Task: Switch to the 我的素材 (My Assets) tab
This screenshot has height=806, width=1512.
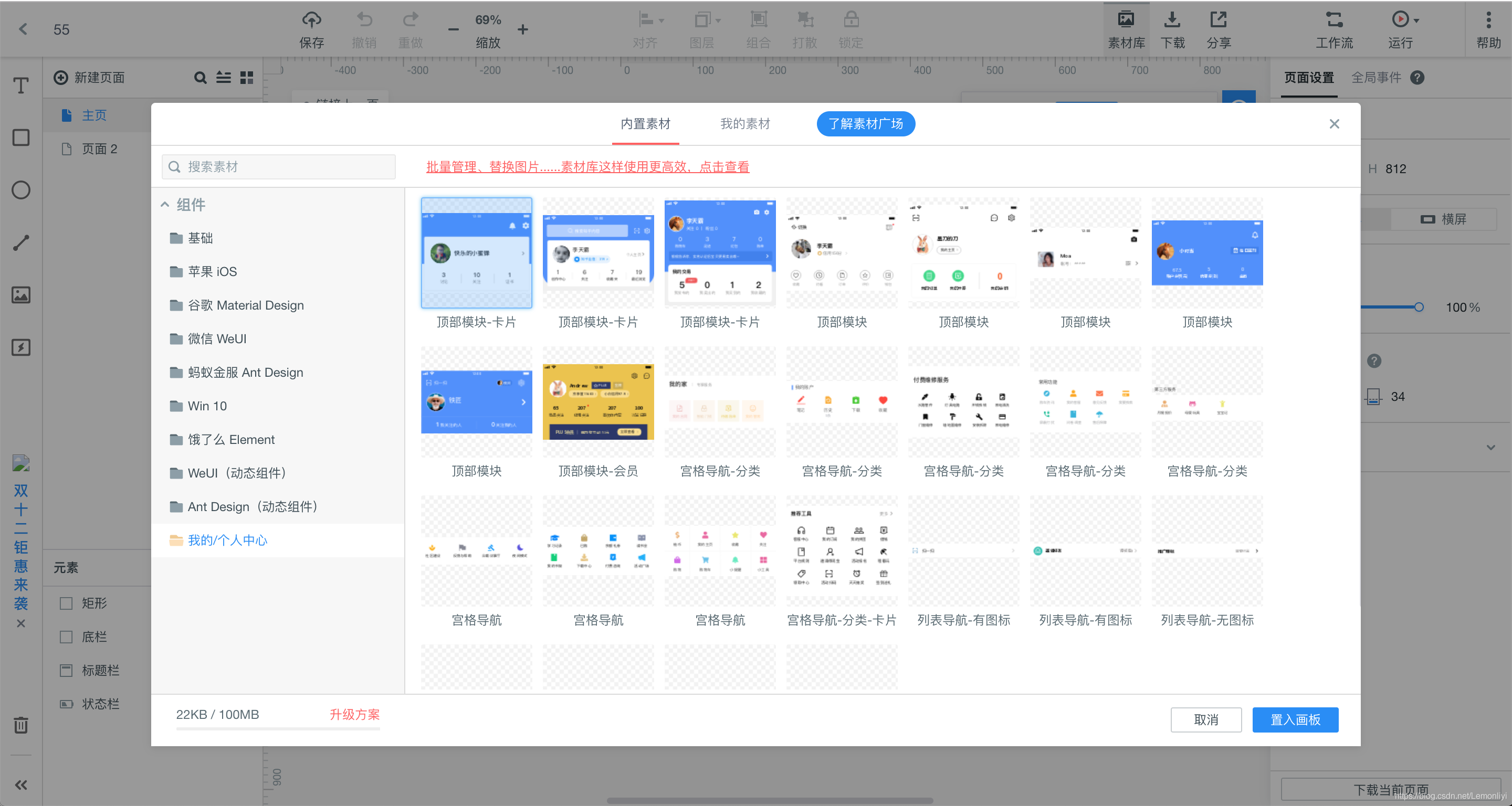Action: tap(746, 124)
